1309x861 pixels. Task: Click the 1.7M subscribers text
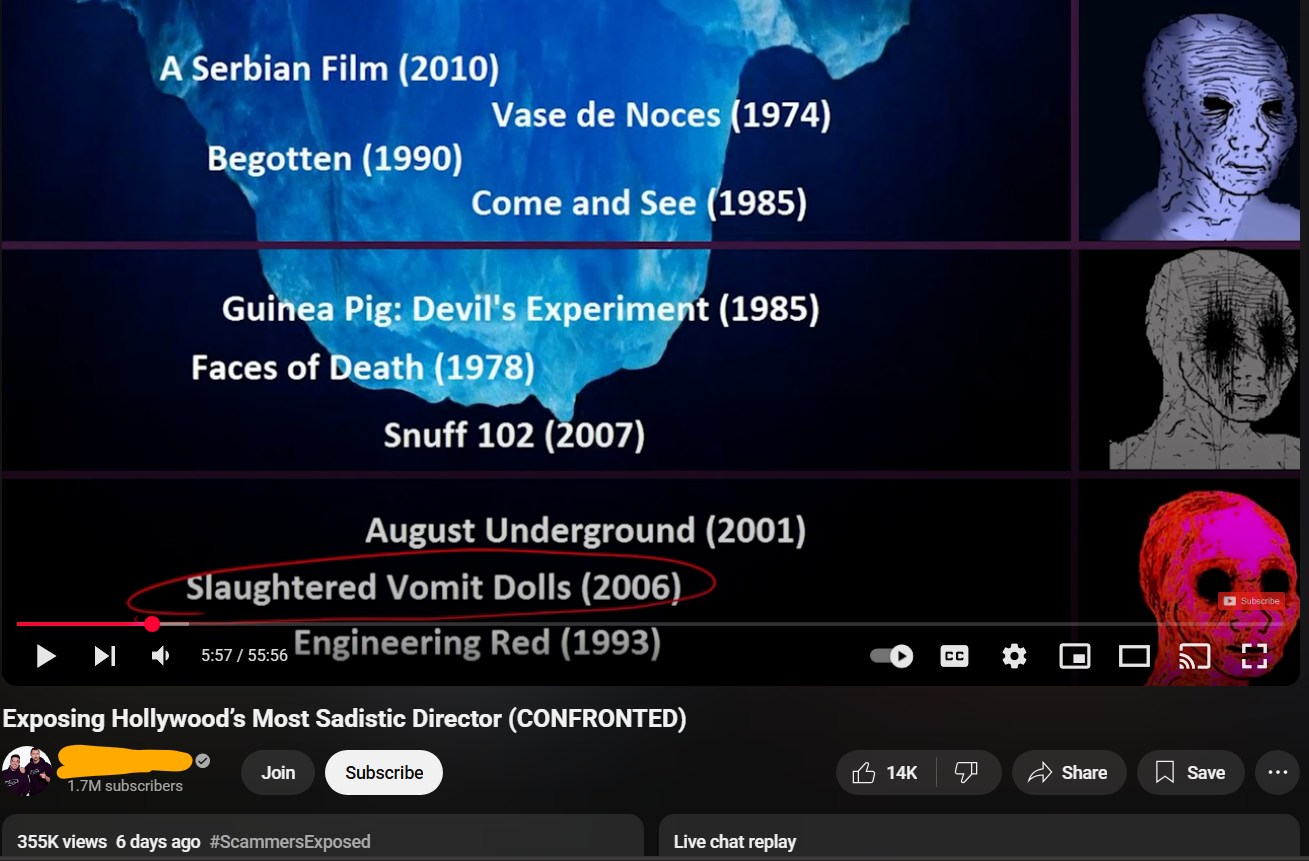(x=125, y=786)
